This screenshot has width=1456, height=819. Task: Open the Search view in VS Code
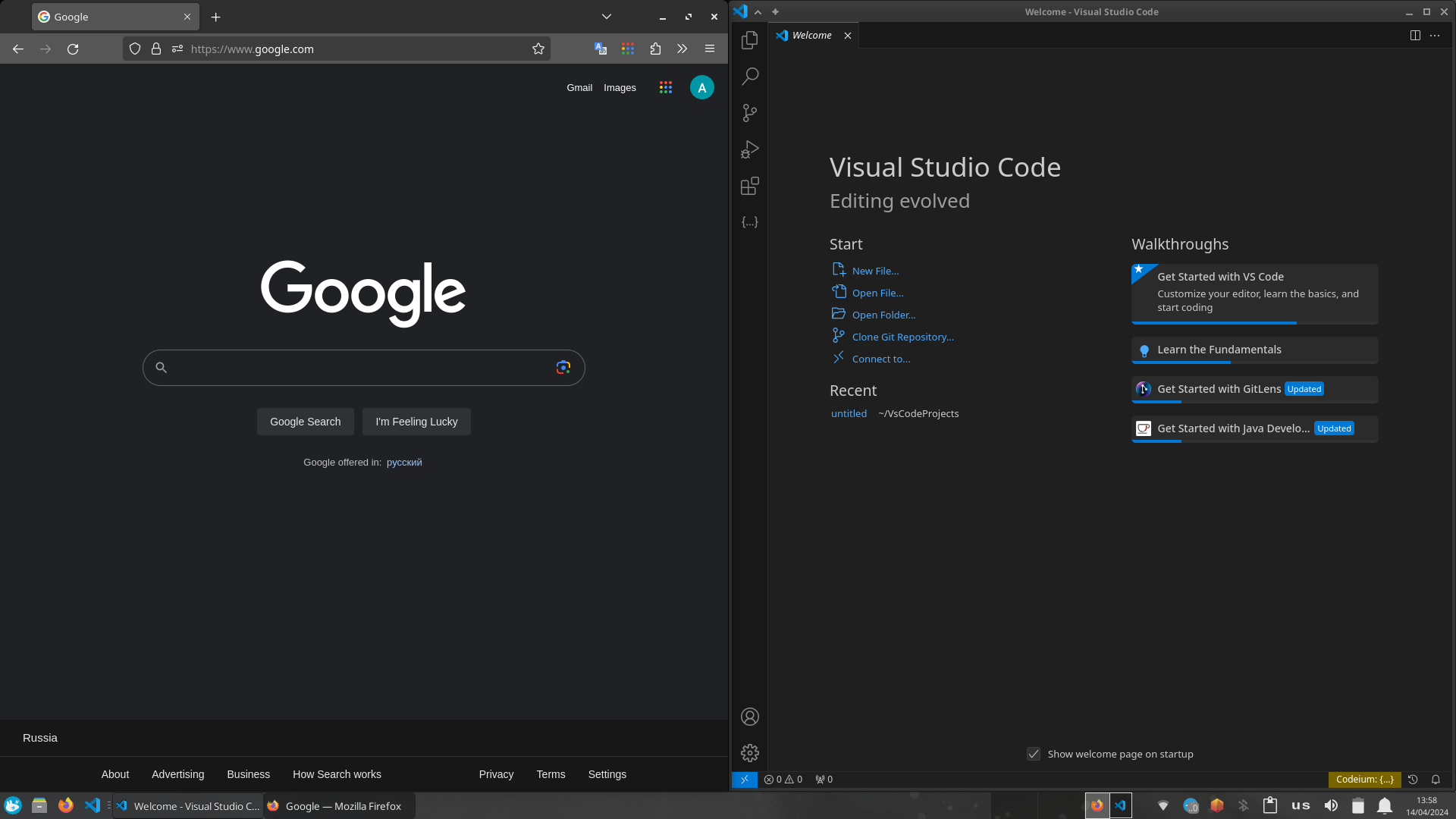point(749,77)
